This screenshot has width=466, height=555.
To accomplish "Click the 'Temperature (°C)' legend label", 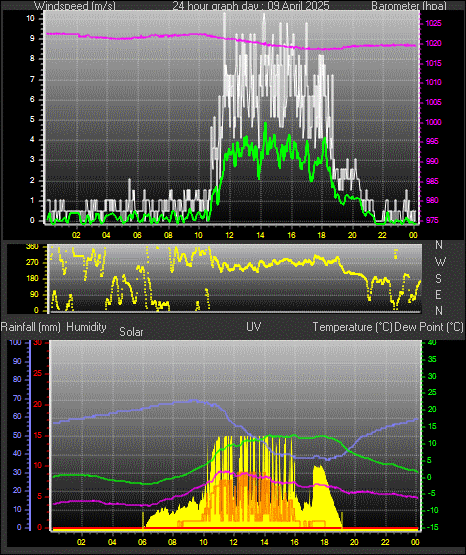I will coord(352,327).
